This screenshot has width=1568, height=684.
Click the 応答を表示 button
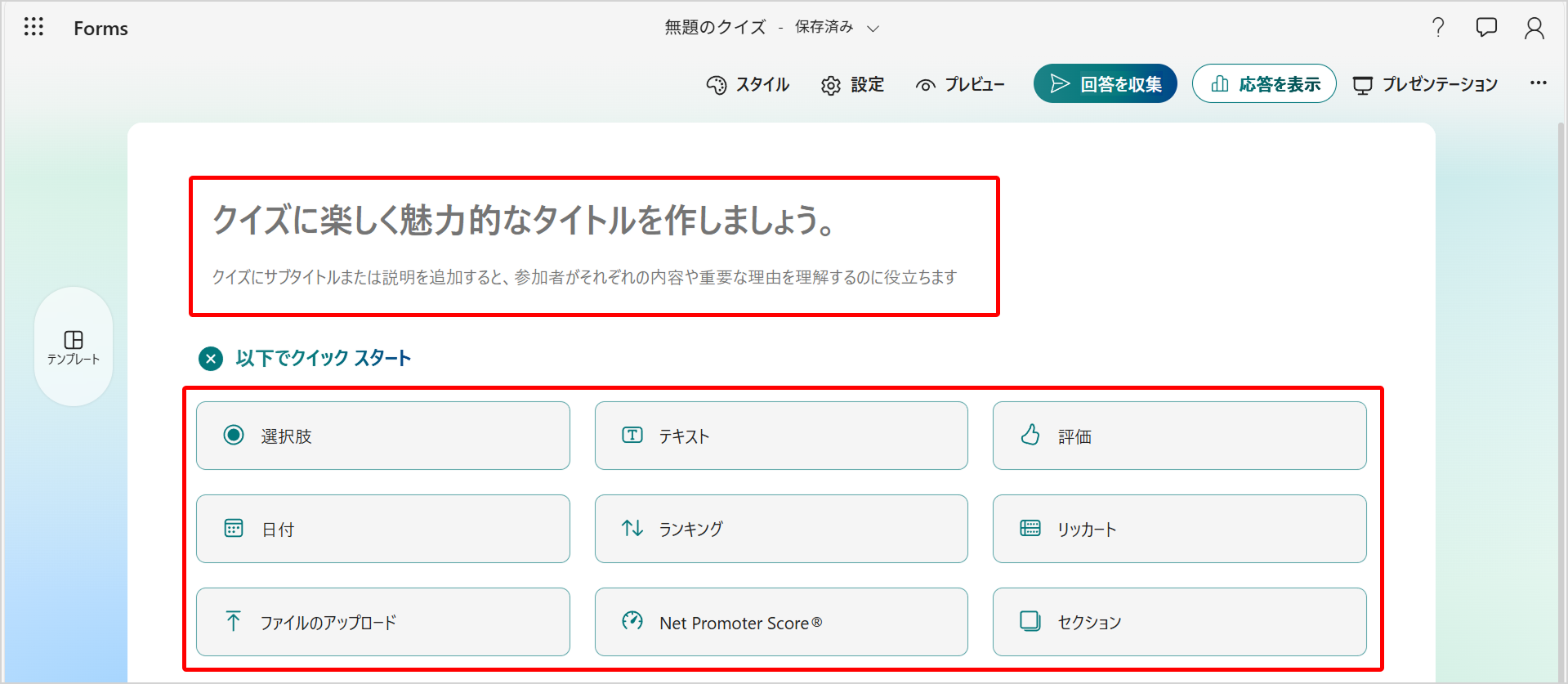(1263, 84)
